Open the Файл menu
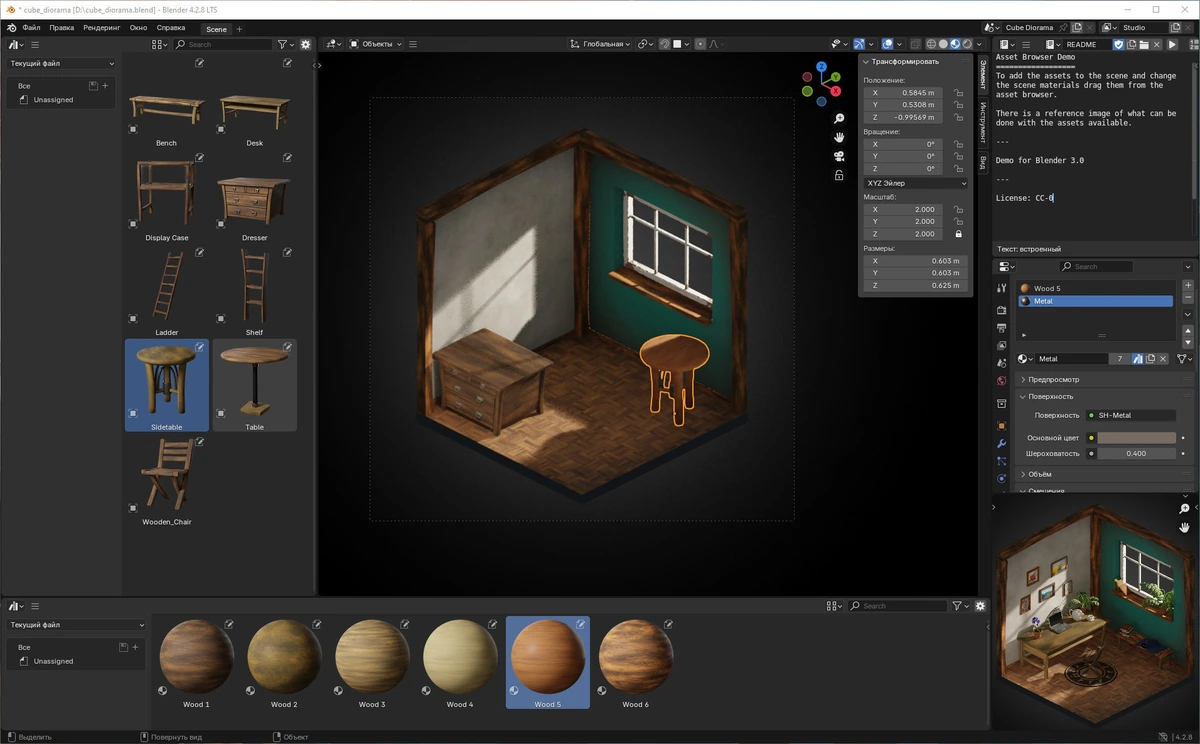The height and width of the screenshot is (744, 1200). (31, 28)
